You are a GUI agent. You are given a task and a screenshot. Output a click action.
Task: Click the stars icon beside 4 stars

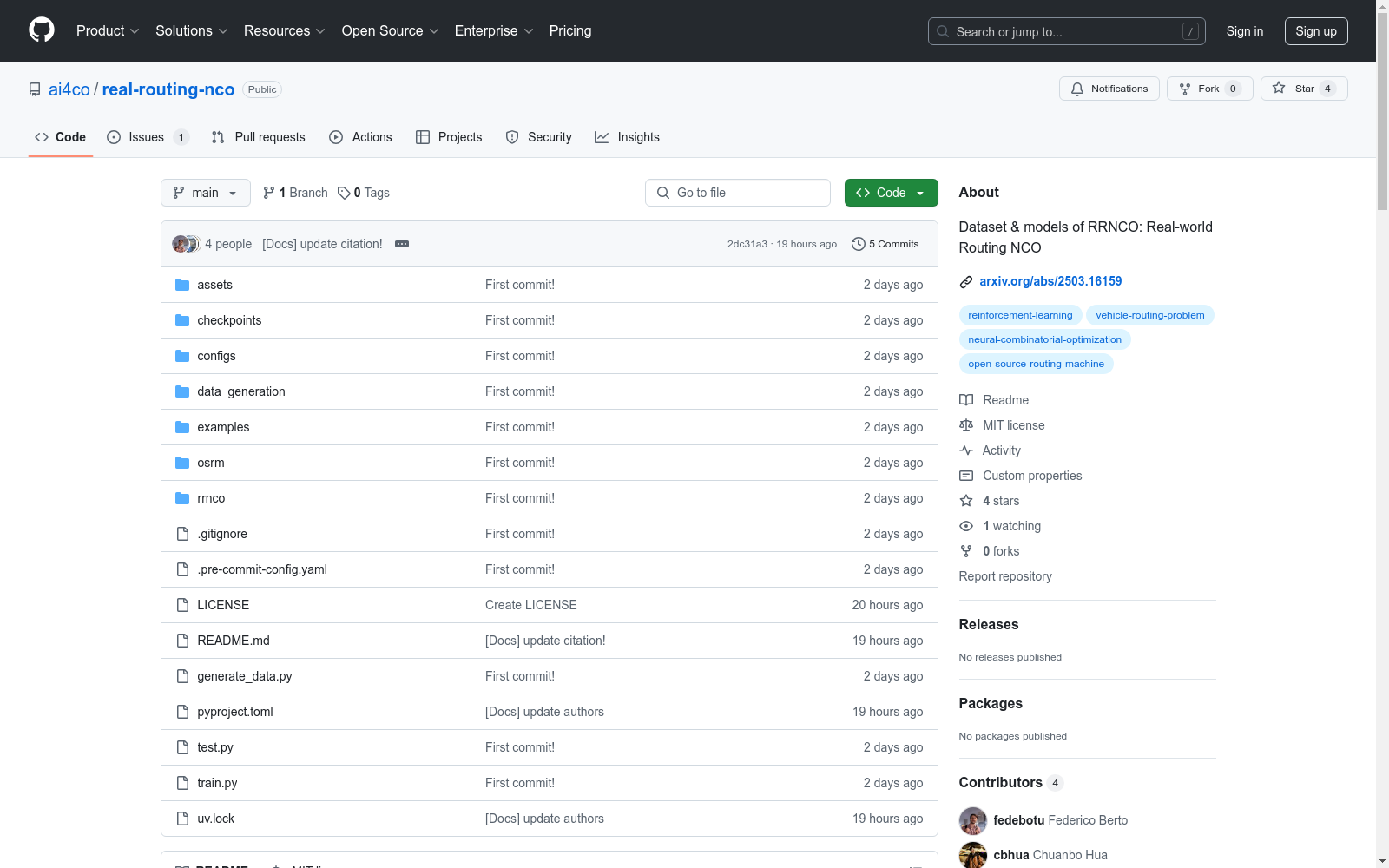(966, 501)
